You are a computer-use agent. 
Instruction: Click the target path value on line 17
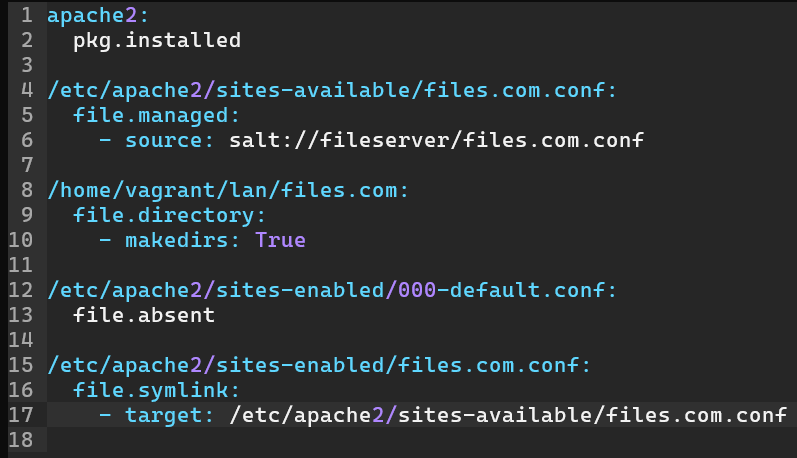[x=507, y=414]
